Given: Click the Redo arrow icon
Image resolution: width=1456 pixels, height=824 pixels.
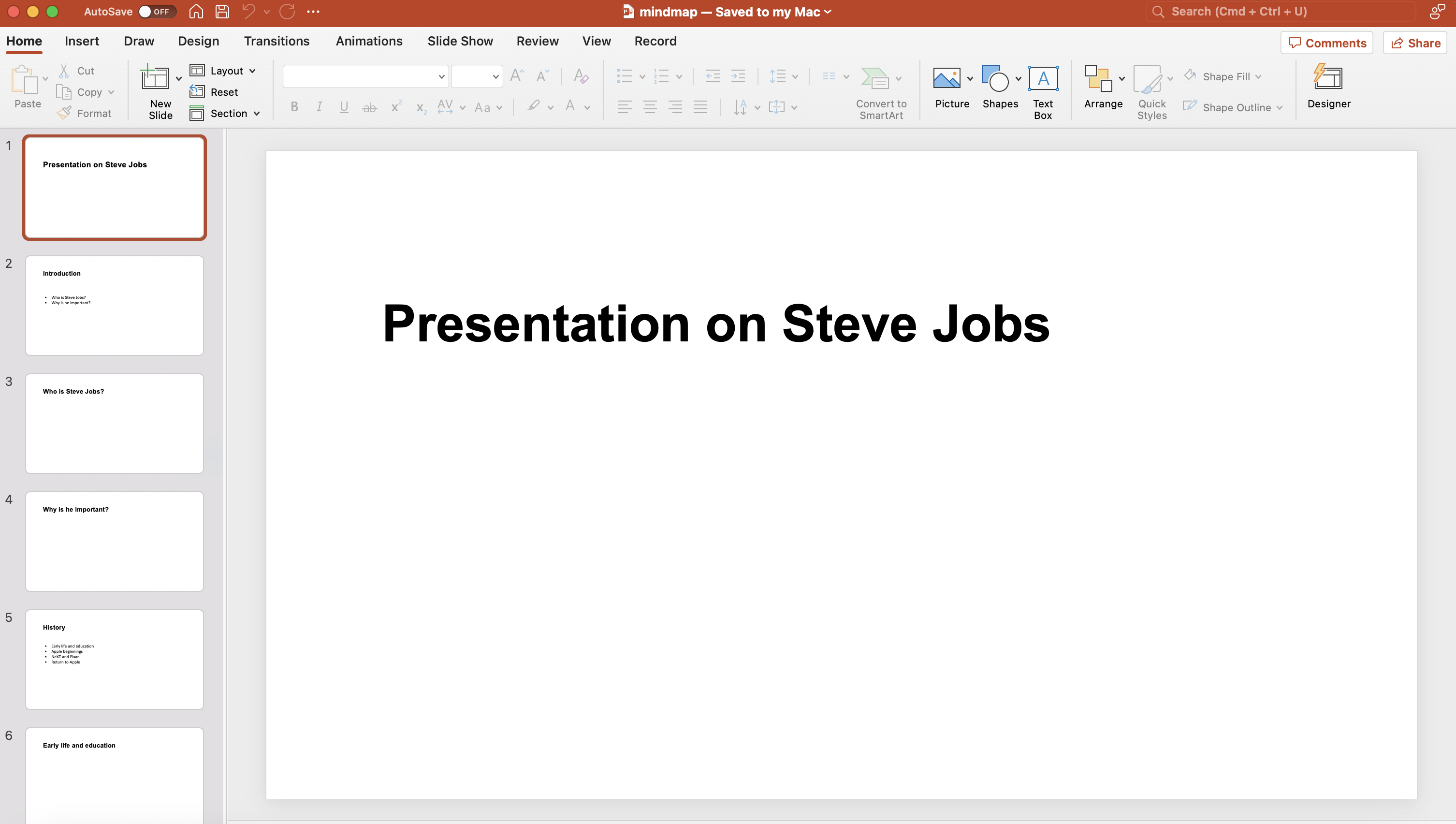Looking at the screenshot, I should pos(287,11).
